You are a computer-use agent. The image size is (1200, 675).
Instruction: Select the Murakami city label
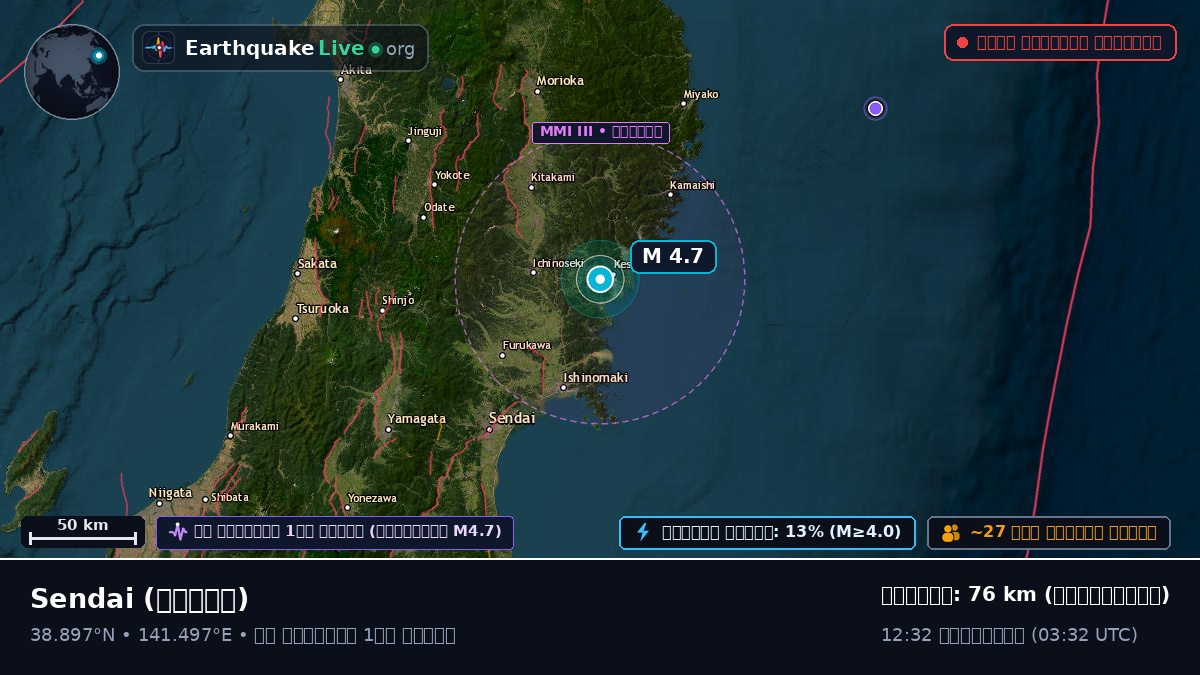click(x=254, y=426)
